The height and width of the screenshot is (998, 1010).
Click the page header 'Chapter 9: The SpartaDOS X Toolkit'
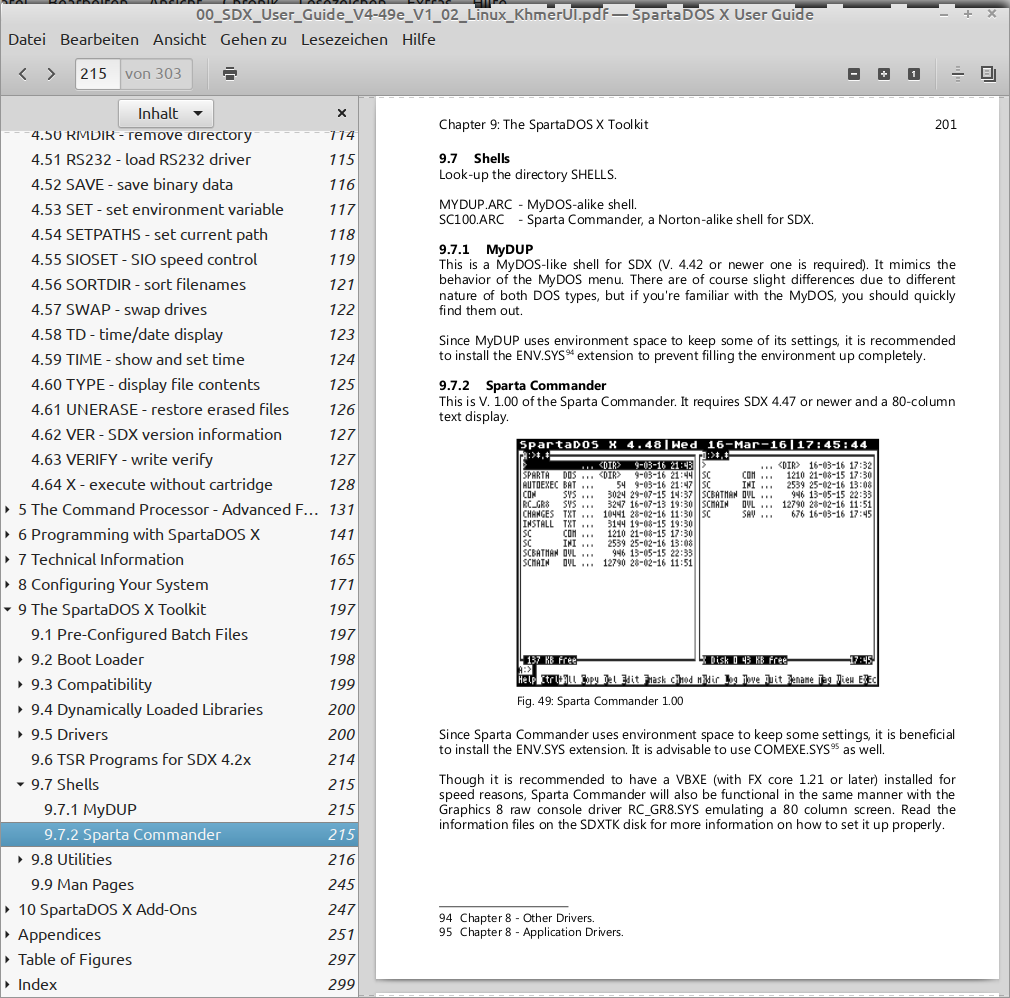pyautogui.click(x=544, y=125)
